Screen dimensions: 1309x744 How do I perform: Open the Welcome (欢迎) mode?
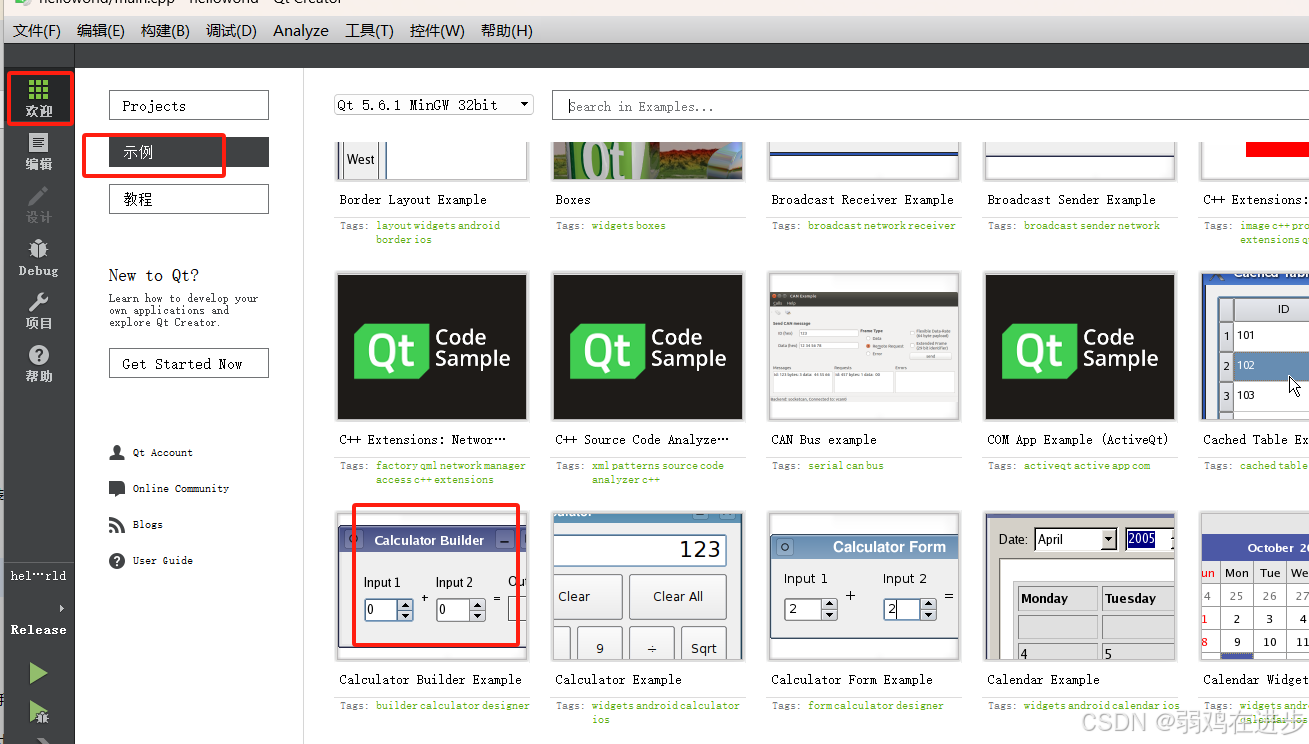coord(38,98)
